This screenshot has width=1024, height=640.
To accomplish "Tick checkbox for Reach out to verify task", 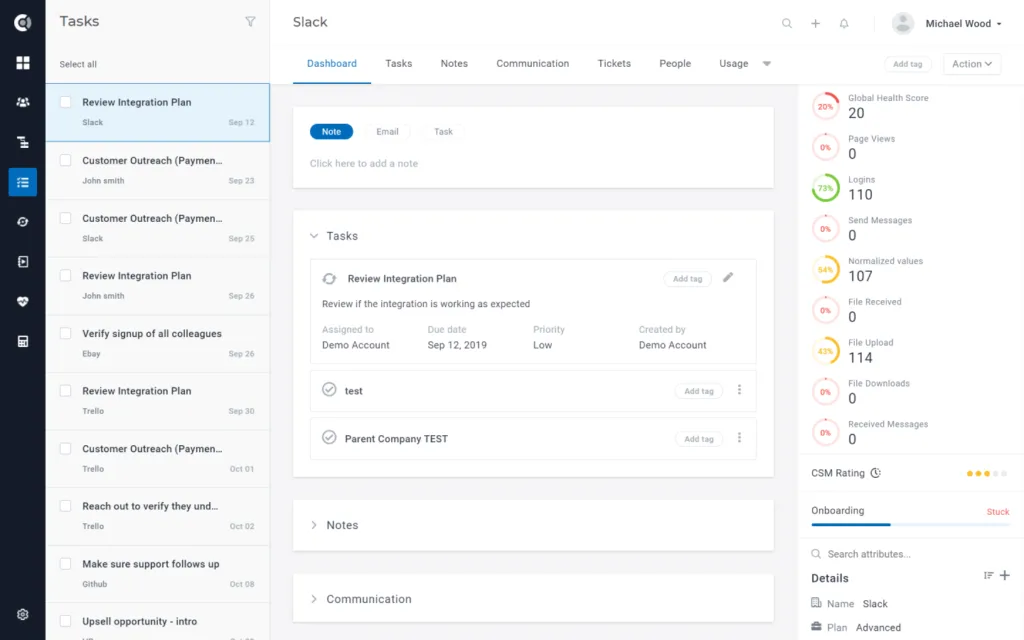I will pyautogui.click(x=65, y=506).
